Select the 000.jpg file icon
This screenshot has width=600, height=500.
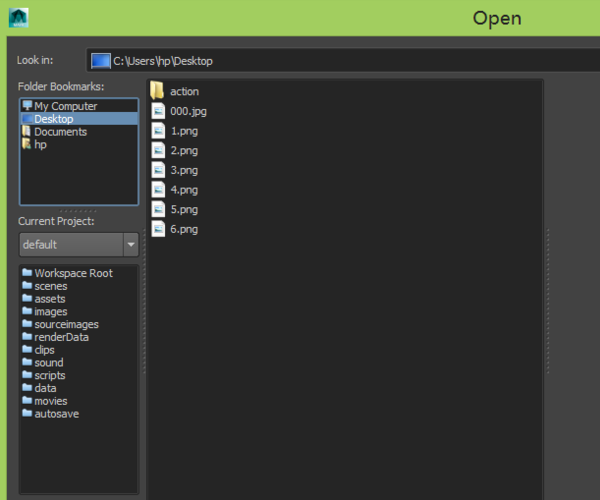(157, 111)
